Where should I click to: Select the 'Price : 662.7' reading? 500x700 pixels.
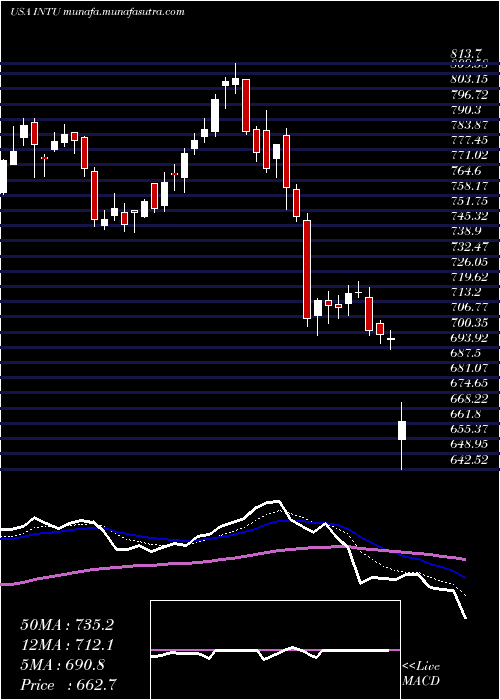pyautogui.click(x=69, y=685)
